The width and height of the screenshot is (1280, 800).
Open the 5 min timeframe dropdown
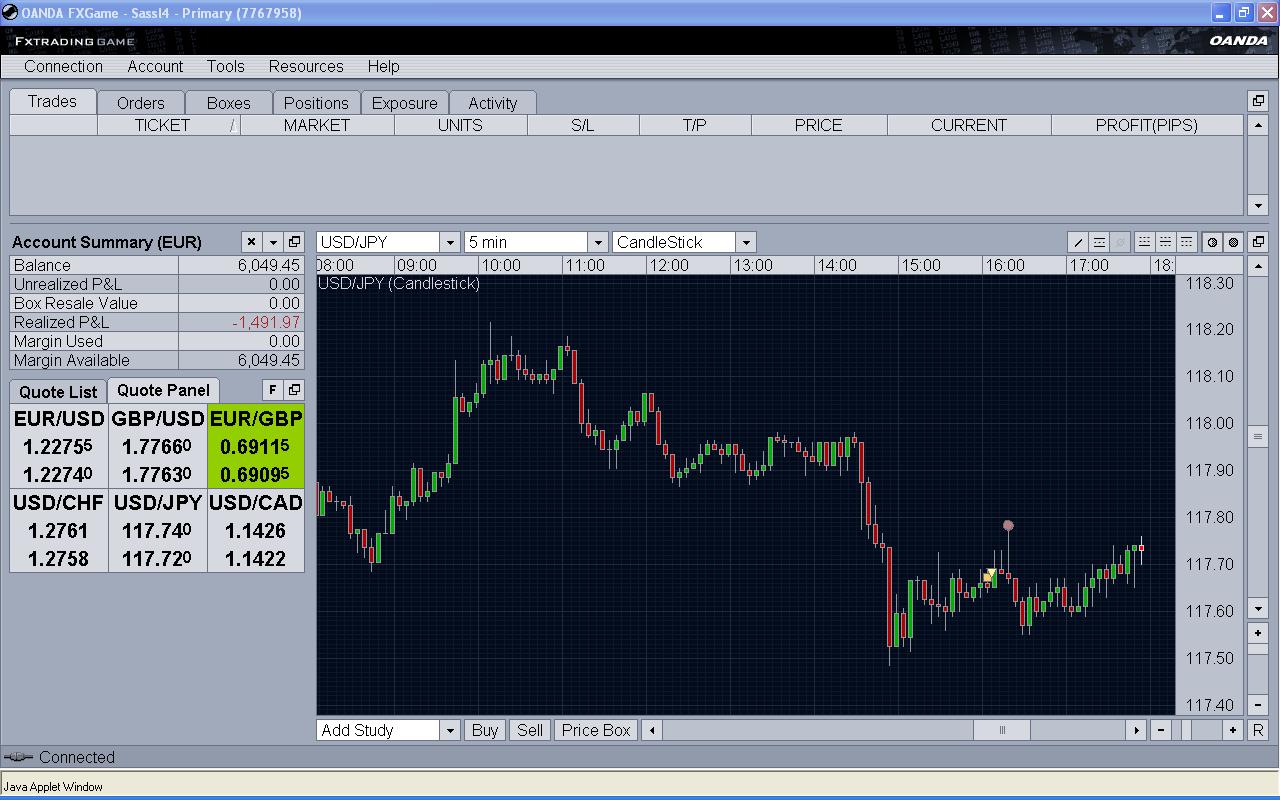(x=597, y=242)
